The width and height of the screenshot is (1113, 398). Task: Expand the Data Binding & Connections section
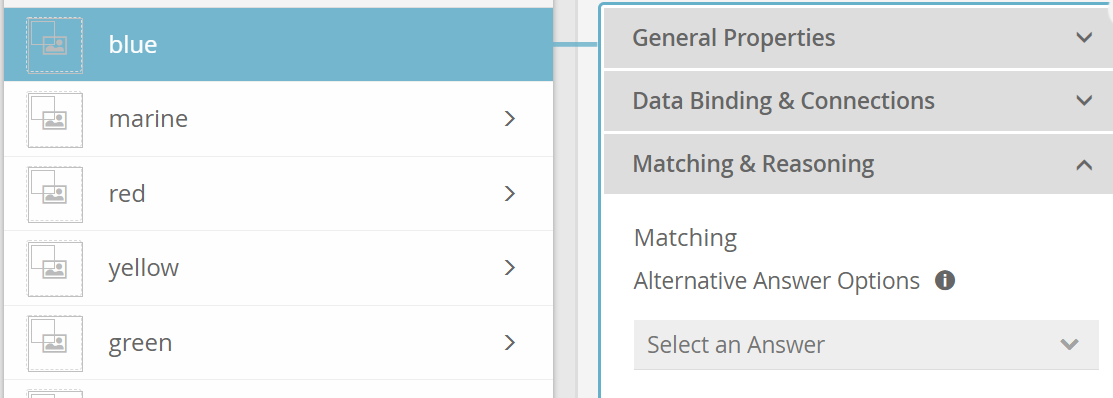858,101
